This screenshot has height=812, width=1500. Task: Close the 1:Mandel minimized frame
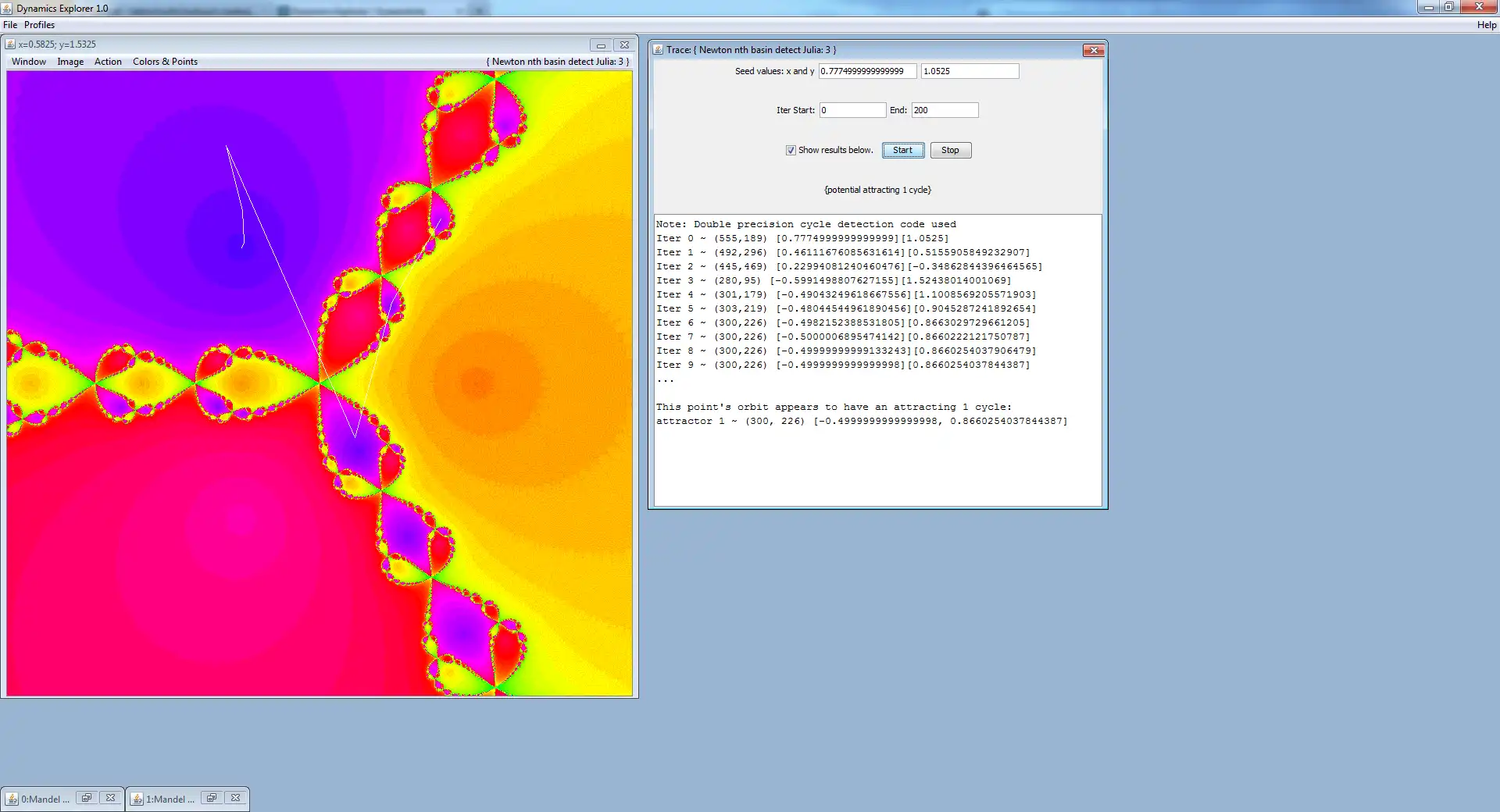pos(235,798)
